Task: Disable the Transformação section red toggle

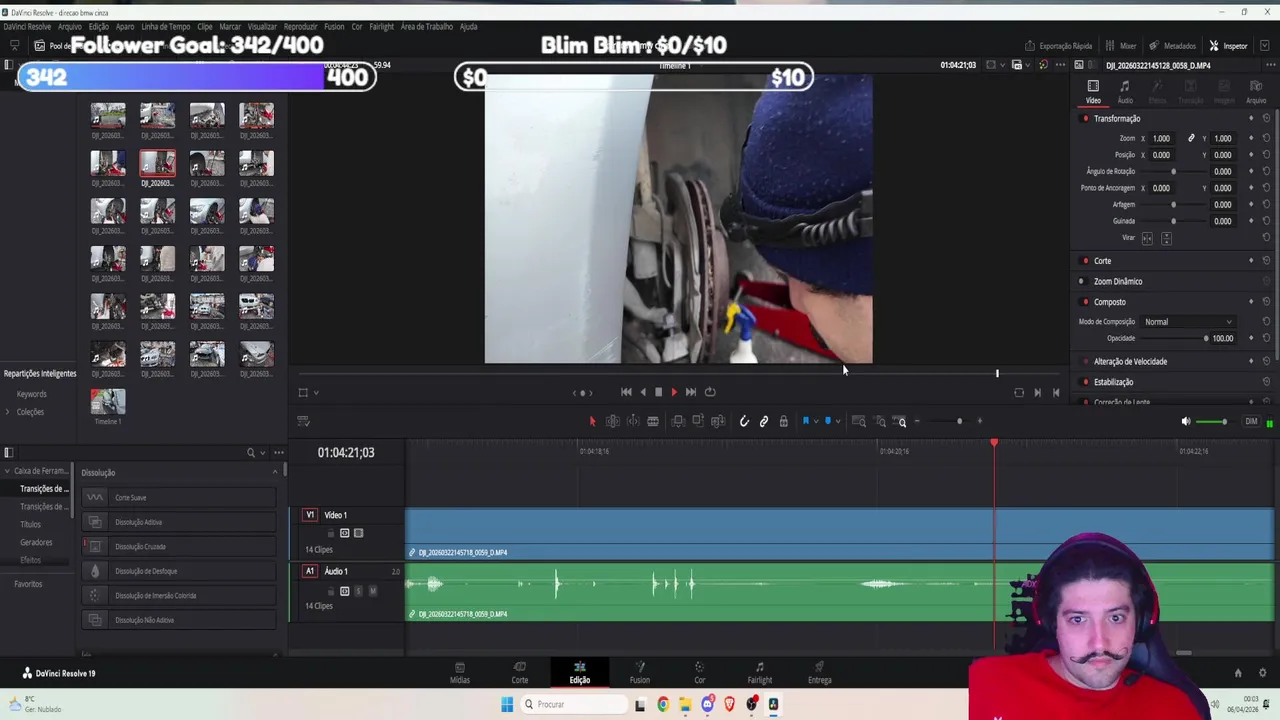Action: click(1085, 119)
